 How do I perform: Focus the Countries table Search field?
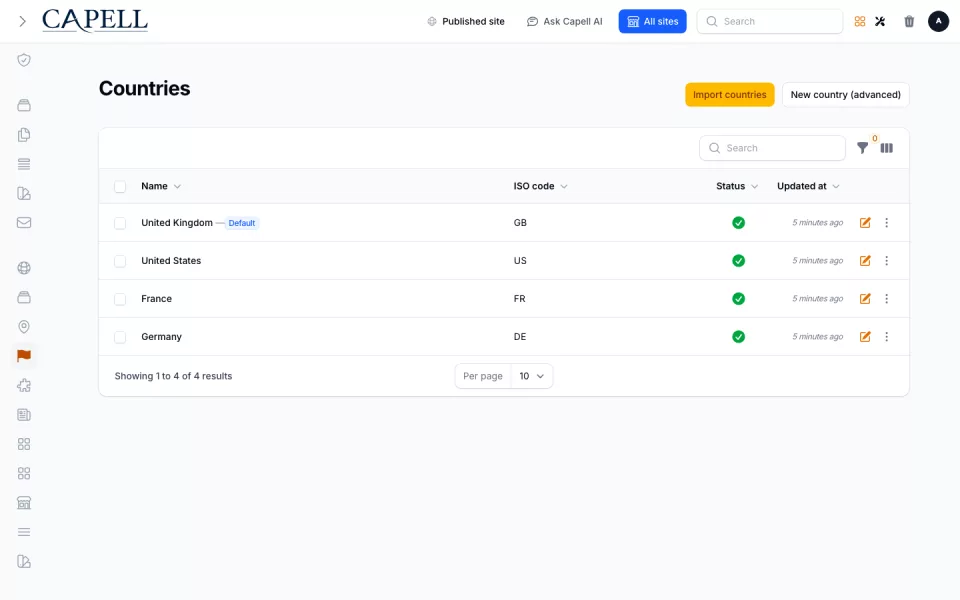[x=772, y=148]
